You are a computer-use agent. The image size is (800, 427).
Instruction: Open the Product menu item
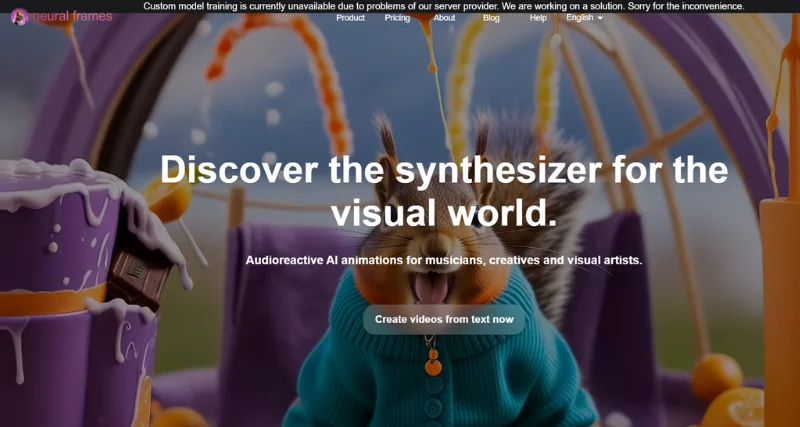click(350, 18)
